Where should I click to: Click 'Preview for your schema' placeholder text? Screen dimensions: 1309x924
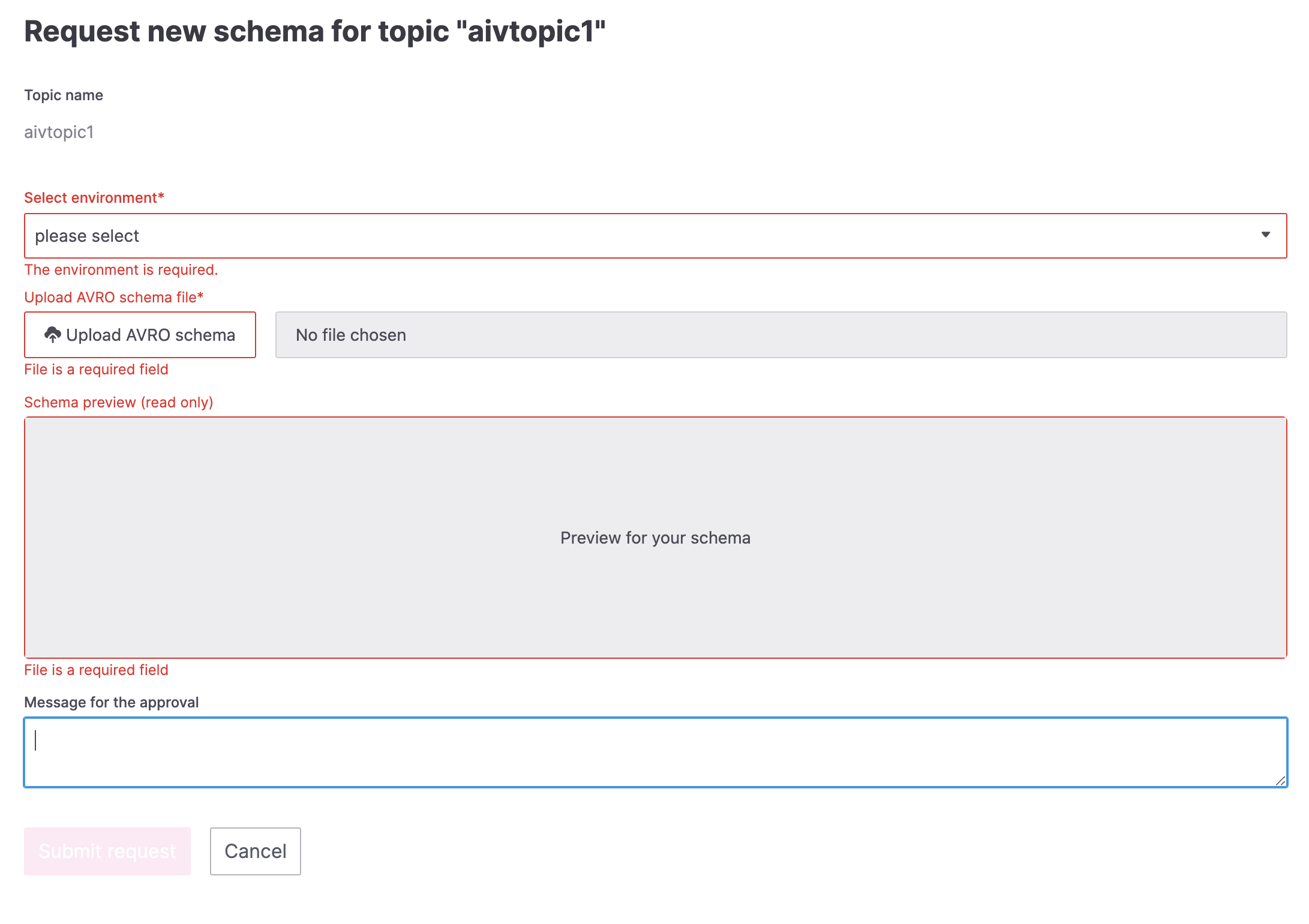tap(654, 537)
